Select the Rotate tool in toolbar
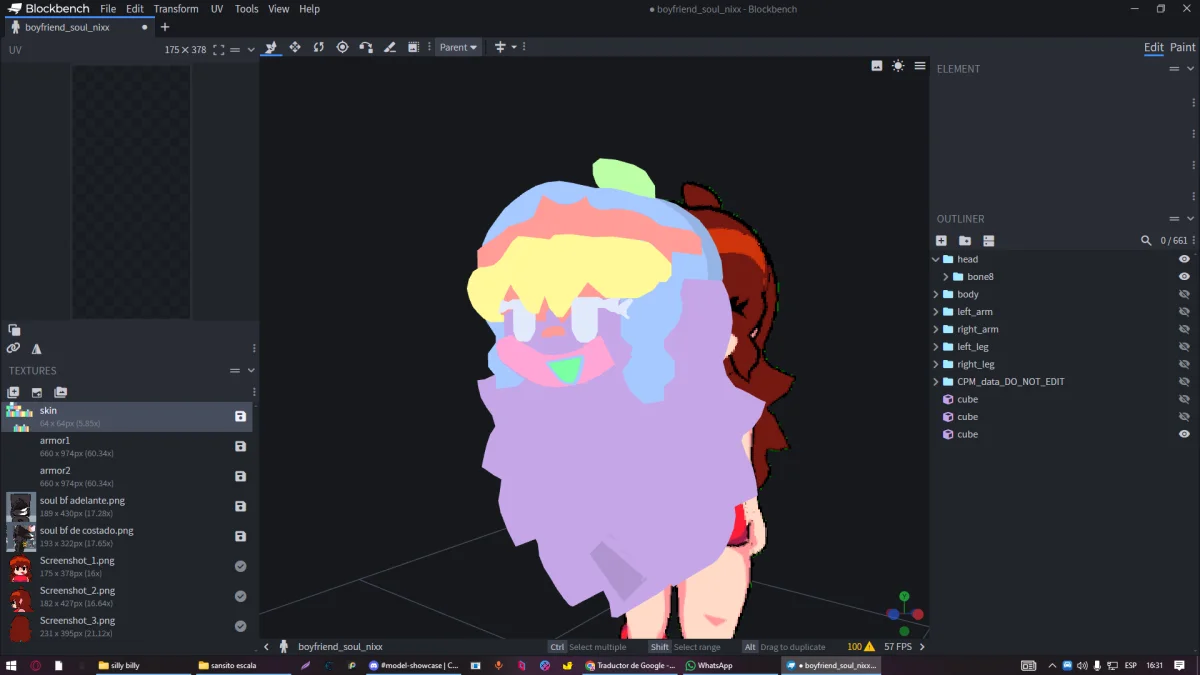The height and width of the screenshot is (675, 1200). point(319,47)
